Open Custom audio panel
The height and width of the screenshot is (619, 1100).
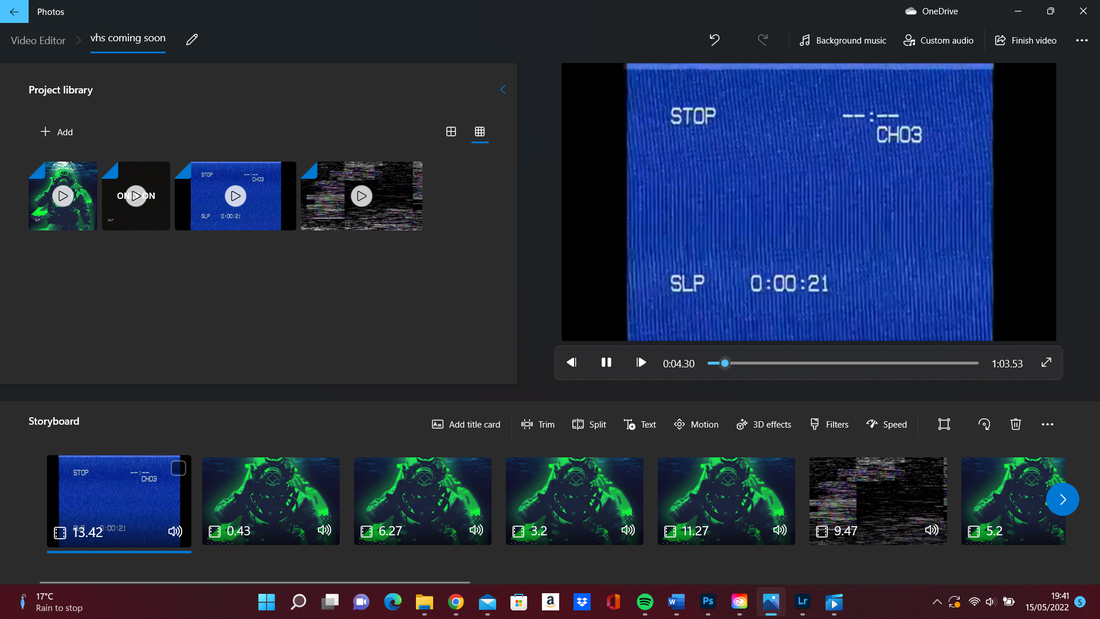click(x=938, y=40)
